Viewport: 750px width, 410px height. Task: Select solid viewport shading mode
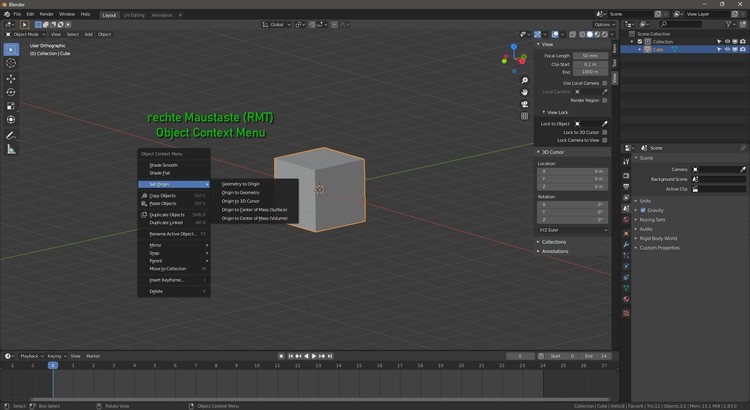click(590, 34)
